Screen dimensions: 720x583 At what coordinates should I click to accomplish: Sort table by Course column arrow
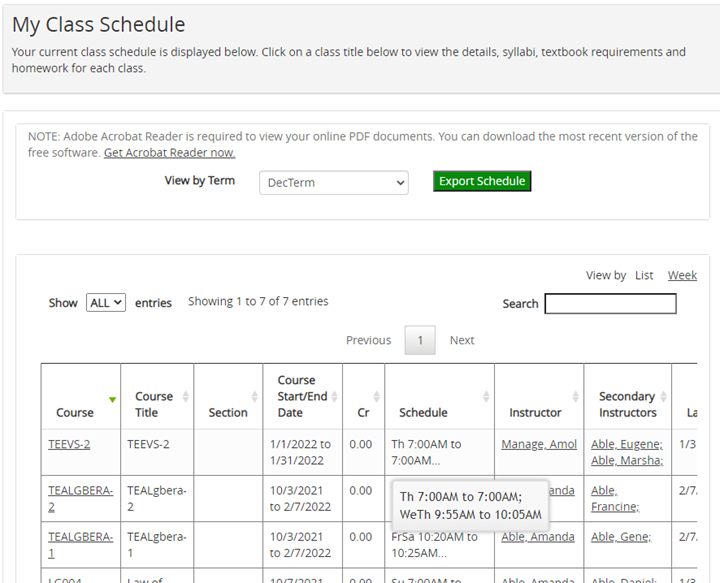click(x=113, y=398)
